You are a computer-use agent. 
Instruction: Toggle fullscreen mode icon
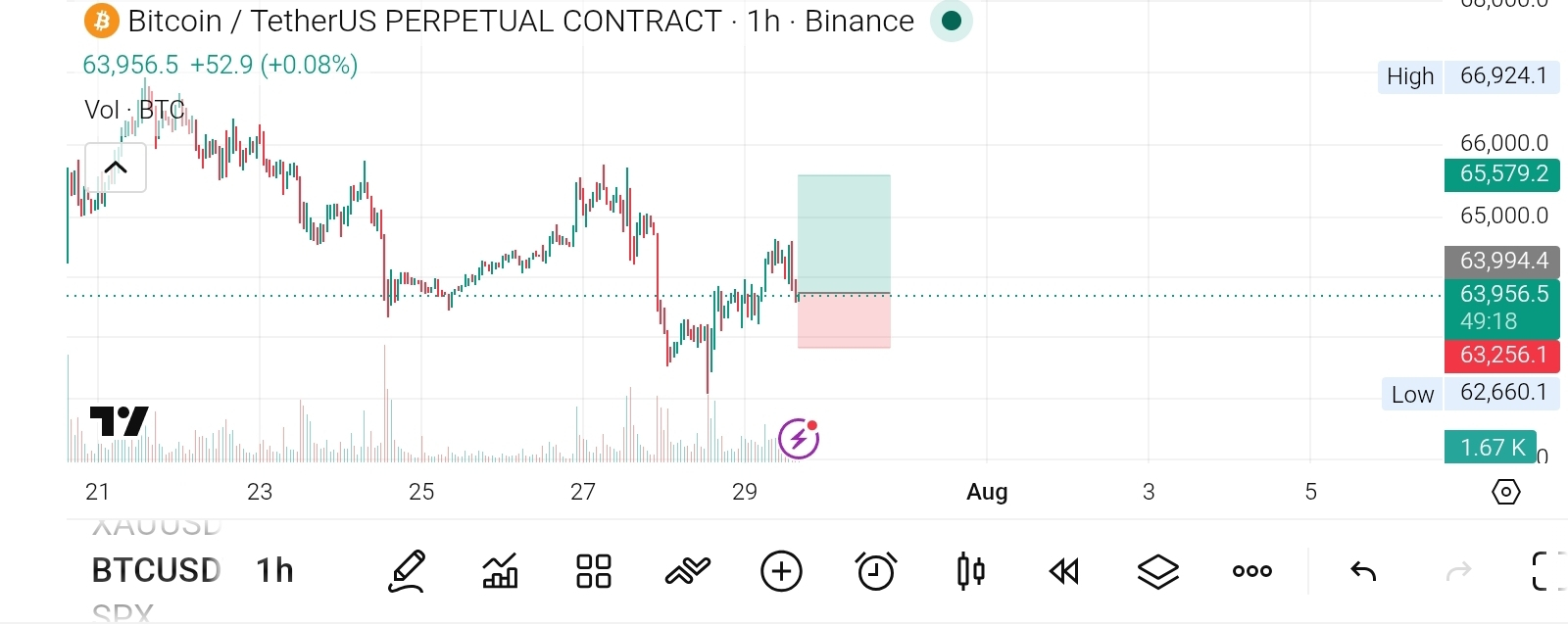[x=1547, y=571]
